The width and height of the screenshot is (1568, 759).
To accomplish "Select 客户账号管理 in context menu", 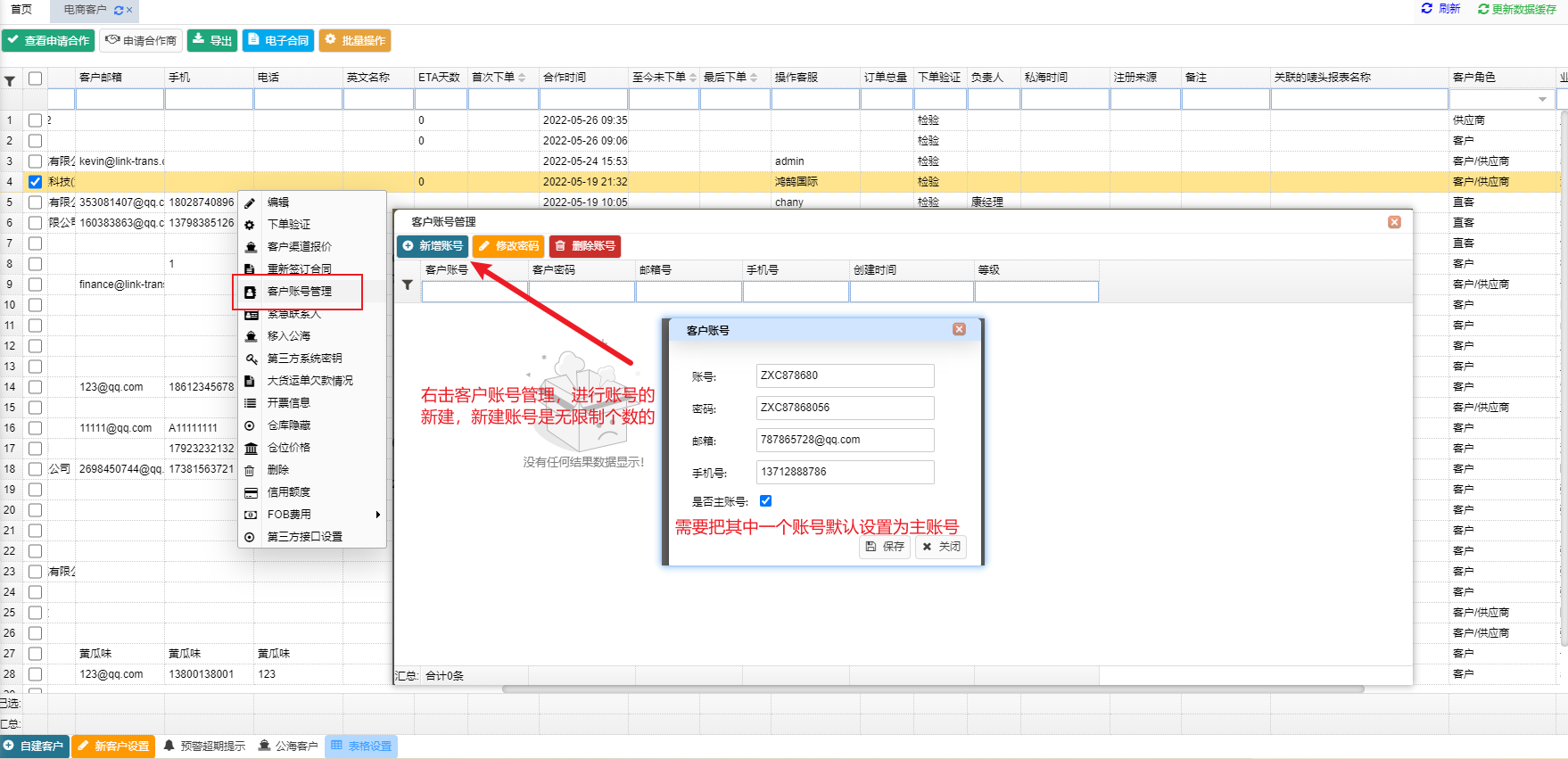I will click(299, 292).
